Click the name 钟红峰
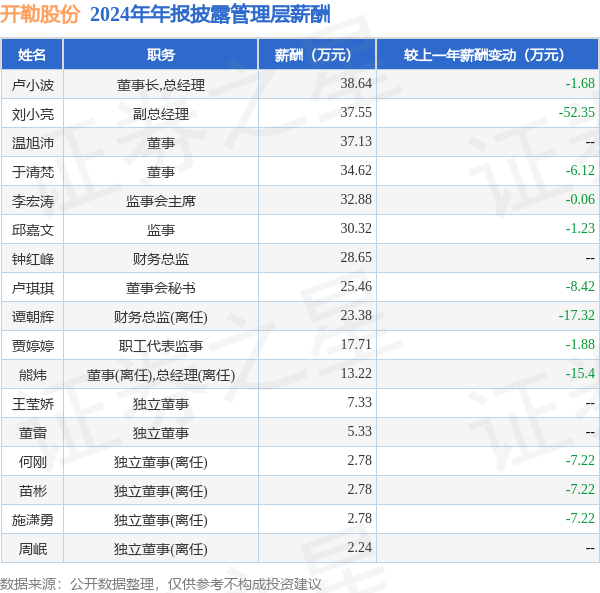Image resolution: width=600 pixels, height=593 pixels. click(x=33, y=259)
